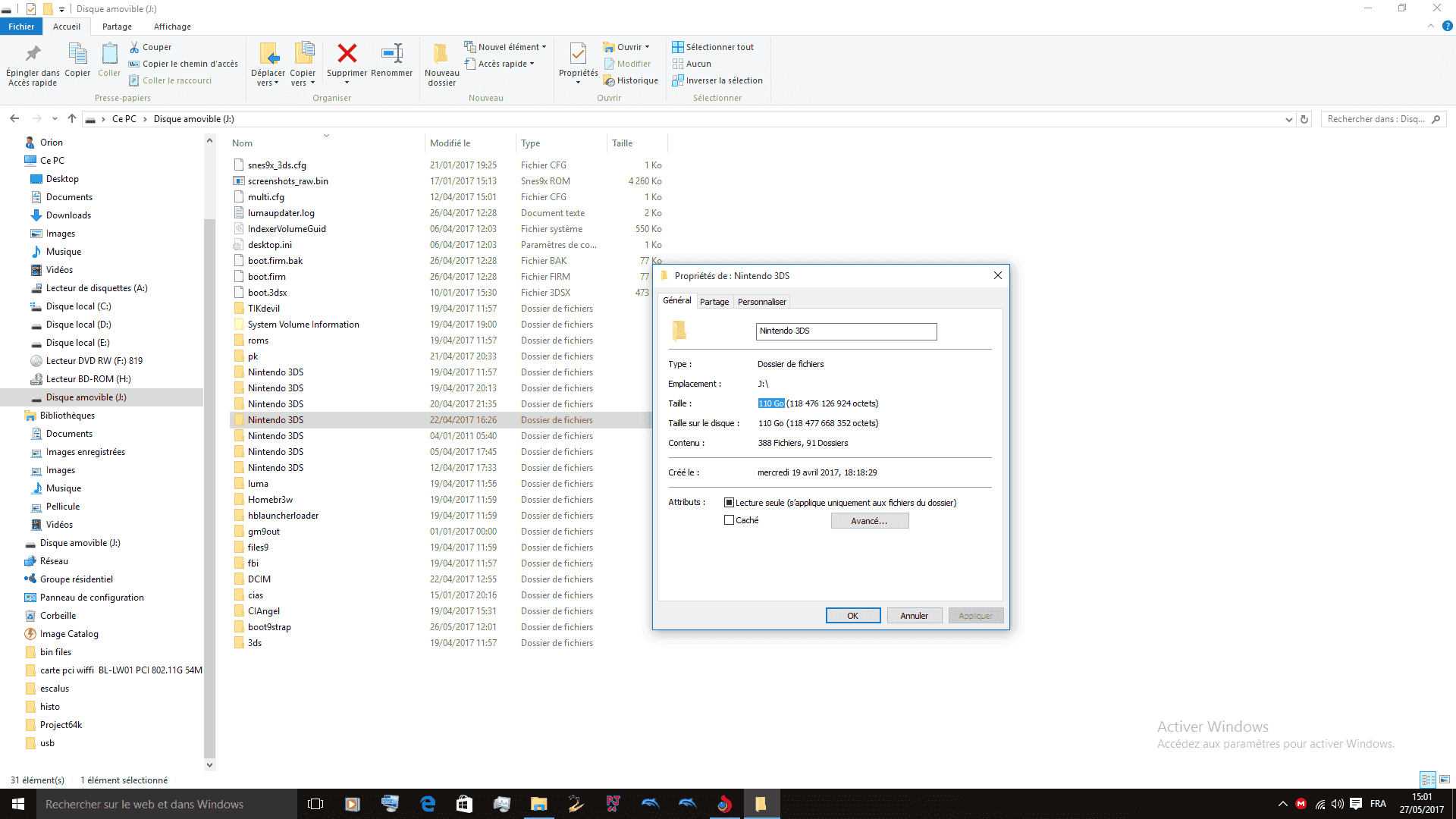Open Accès rapide dropdown in ribbon
The image size is (1456, 819).
click(x=500, y=64)
